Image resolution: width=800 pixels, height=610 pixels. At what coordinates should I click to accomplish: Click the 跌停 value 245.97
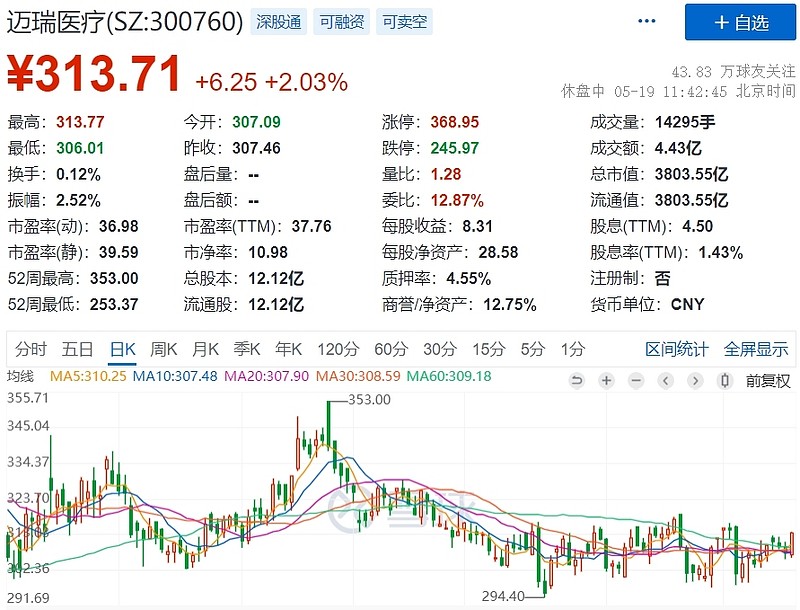[x=455, y=148]
